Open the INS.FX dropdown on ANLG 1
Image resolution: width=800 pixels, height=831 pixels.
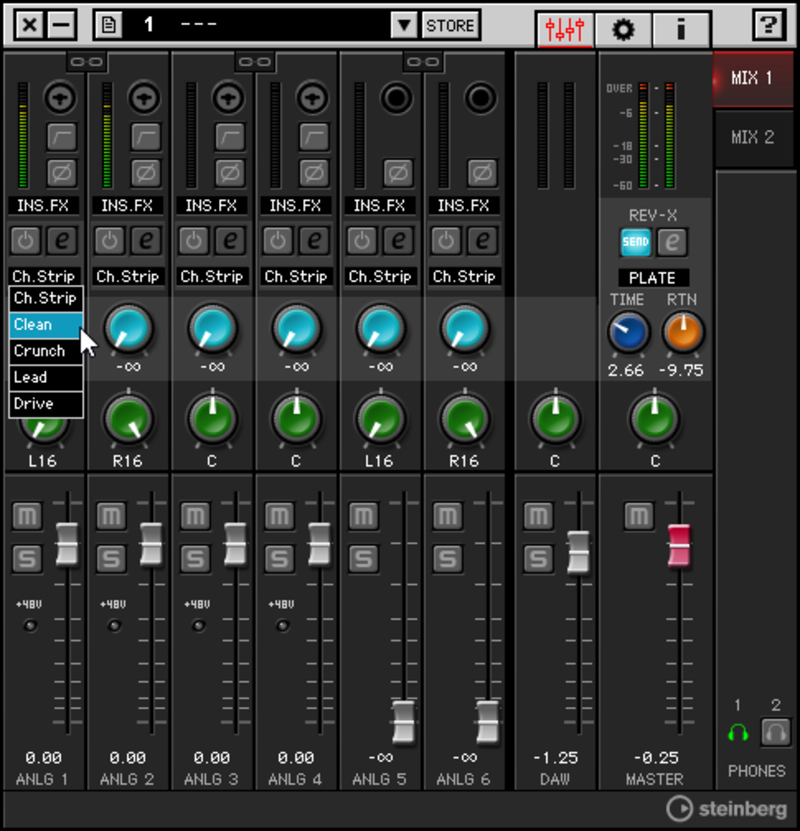point(43,206)
